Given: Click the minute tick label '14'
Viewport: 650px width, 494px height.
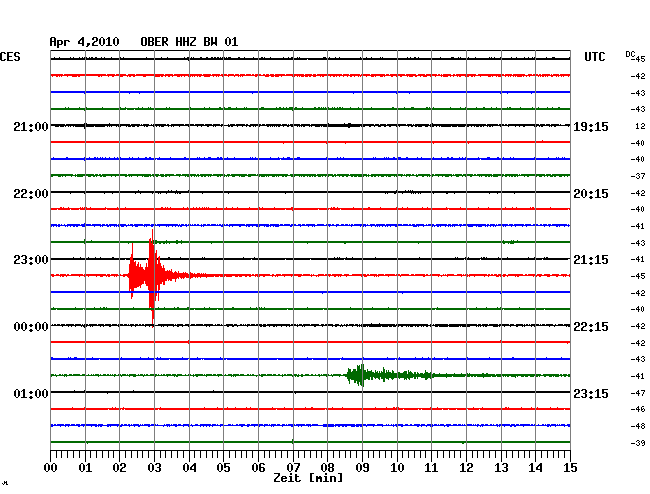Looking at the screenshot, I should [x=535, y=467].
